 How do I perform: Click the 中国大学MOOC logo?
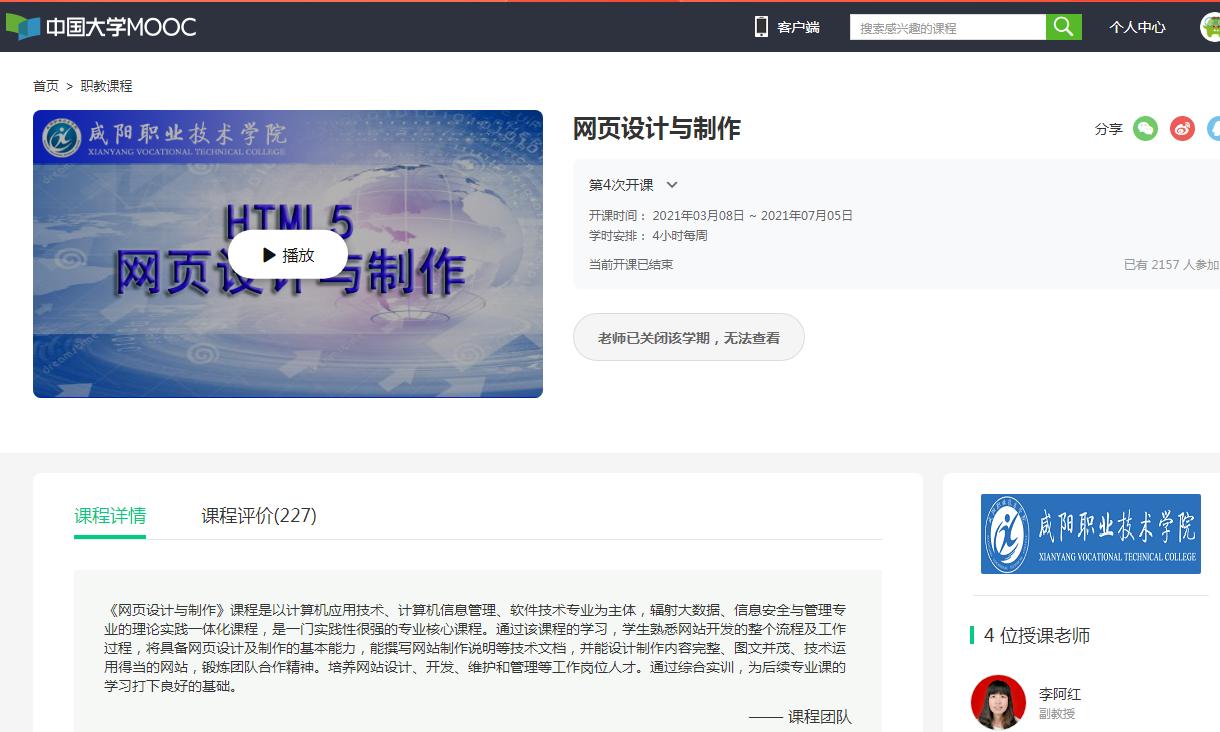100,27
